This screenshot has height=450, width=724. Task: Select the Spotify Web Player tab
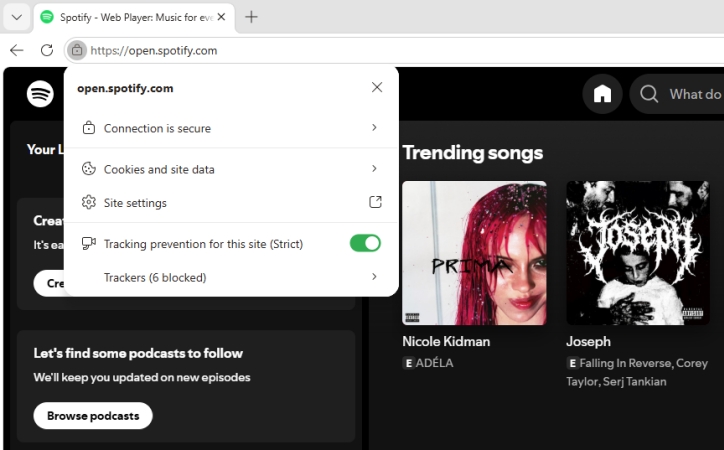click(x=134, y=18)
